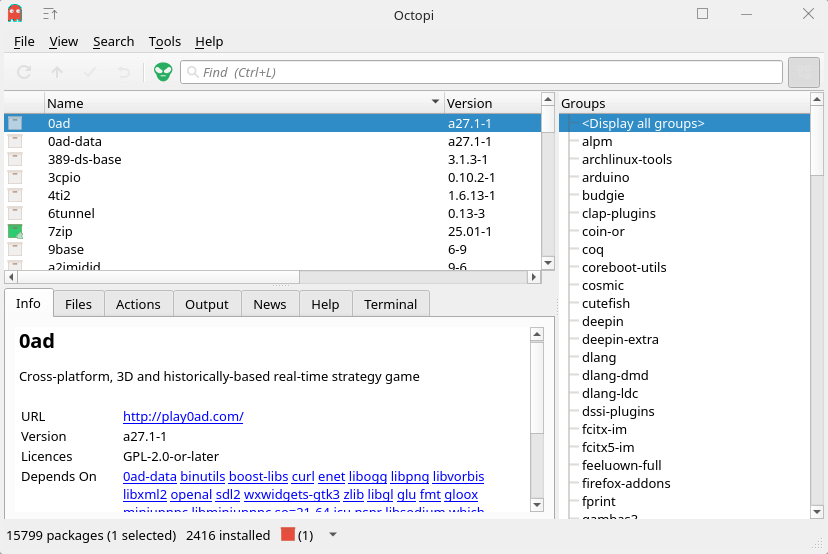Select the Info tab

[28, 303]
